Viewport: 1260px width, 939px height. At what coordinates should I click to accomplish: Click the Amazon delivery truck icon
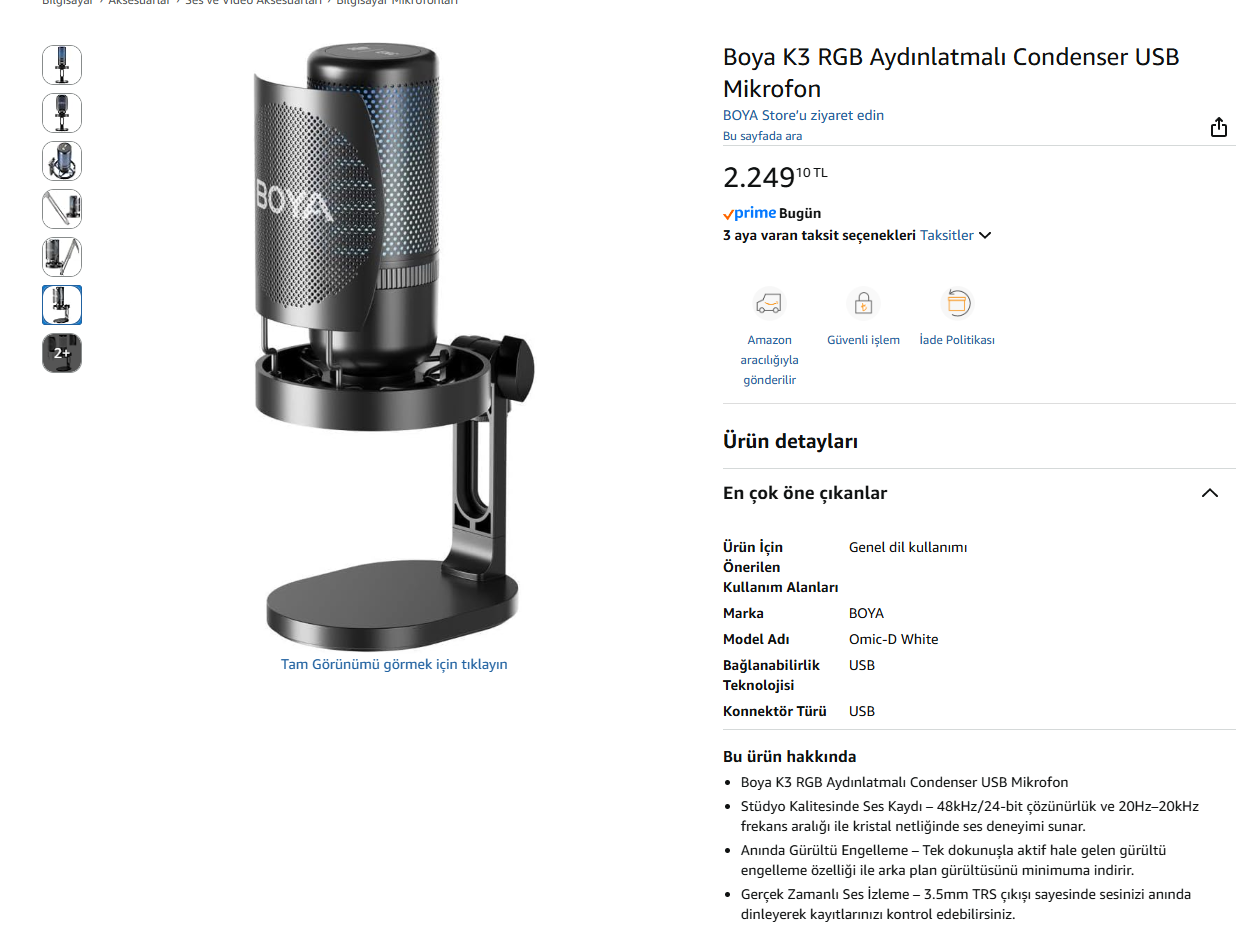click(x=769, y=303)
